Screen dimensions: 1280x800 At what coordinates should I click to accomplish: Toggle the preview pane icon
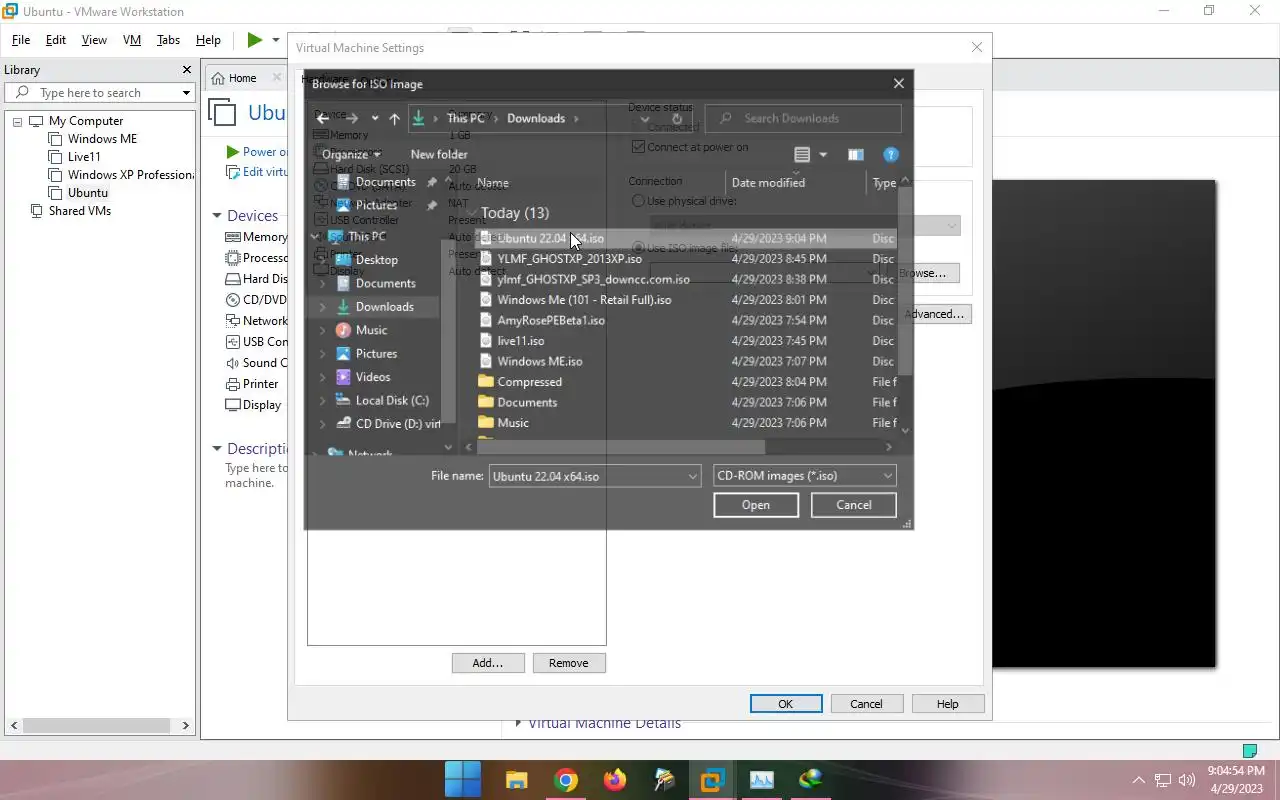(855, 155)
